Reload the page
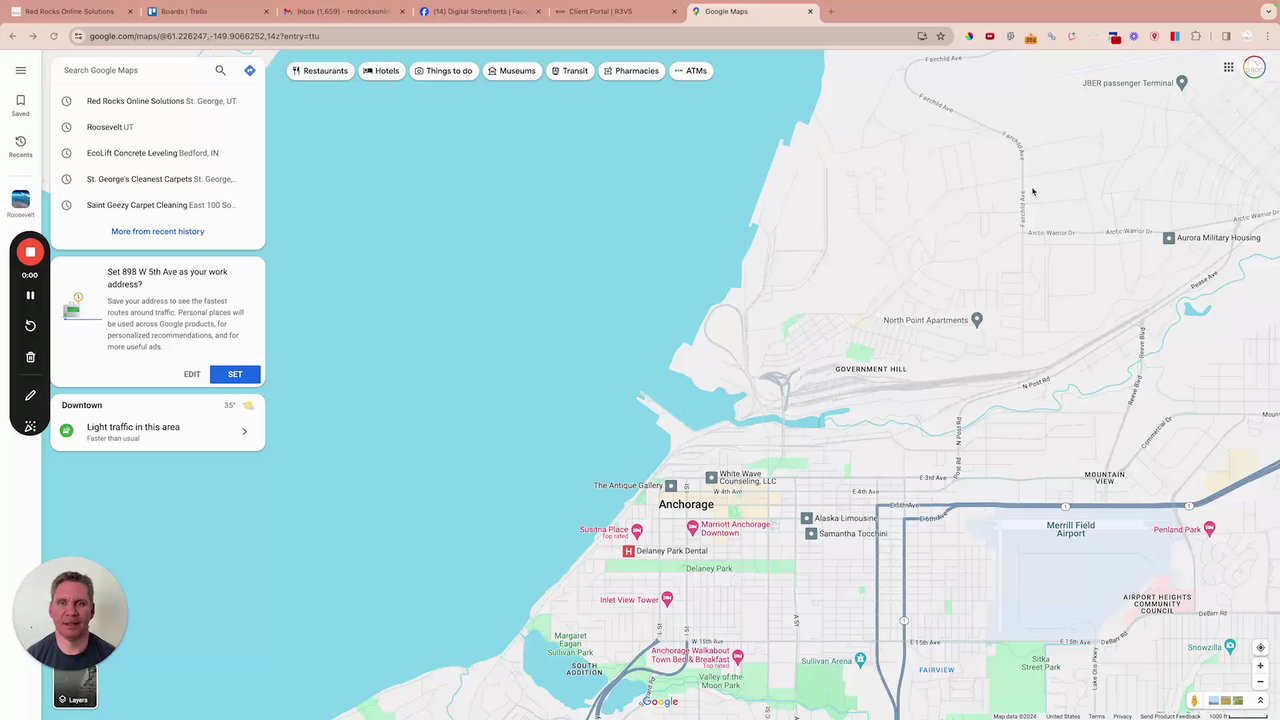This screenshot has height=720, width=1280. pyautogui.click(x=54, y=36)
